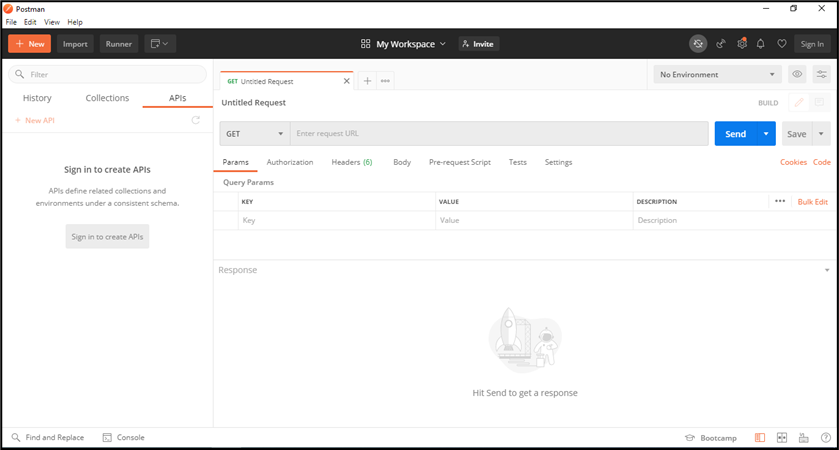Screen dimensions: 839x450
Task: Open the tab options ellipsis menu
Action: pyautogui.click(x=385, y=81)
